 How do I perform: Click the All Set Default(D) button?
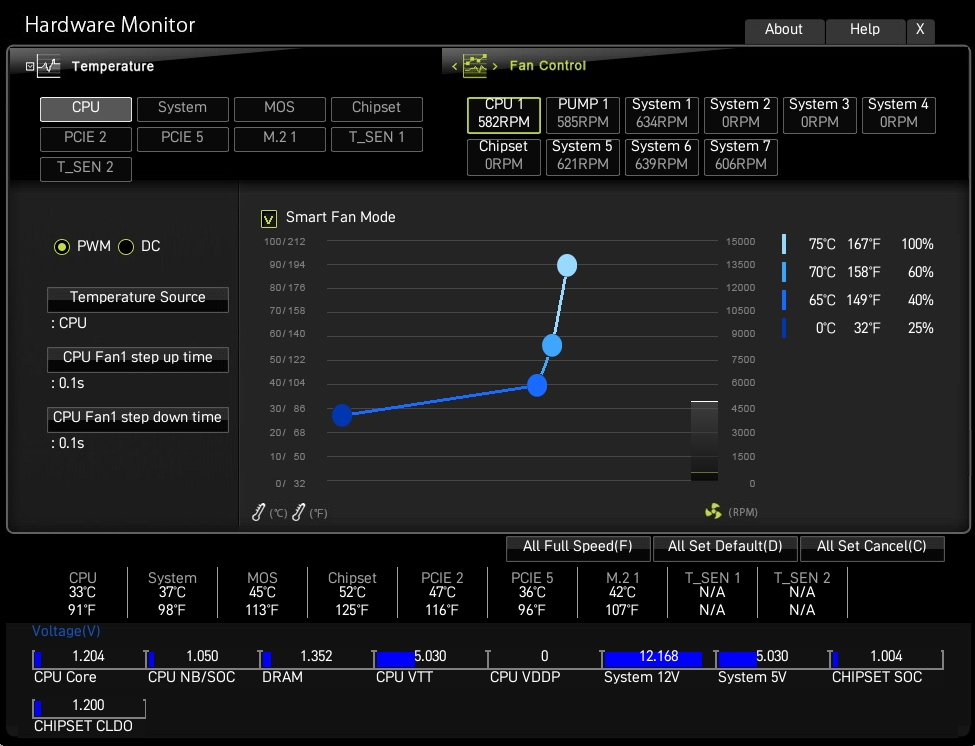coord(725,548)
